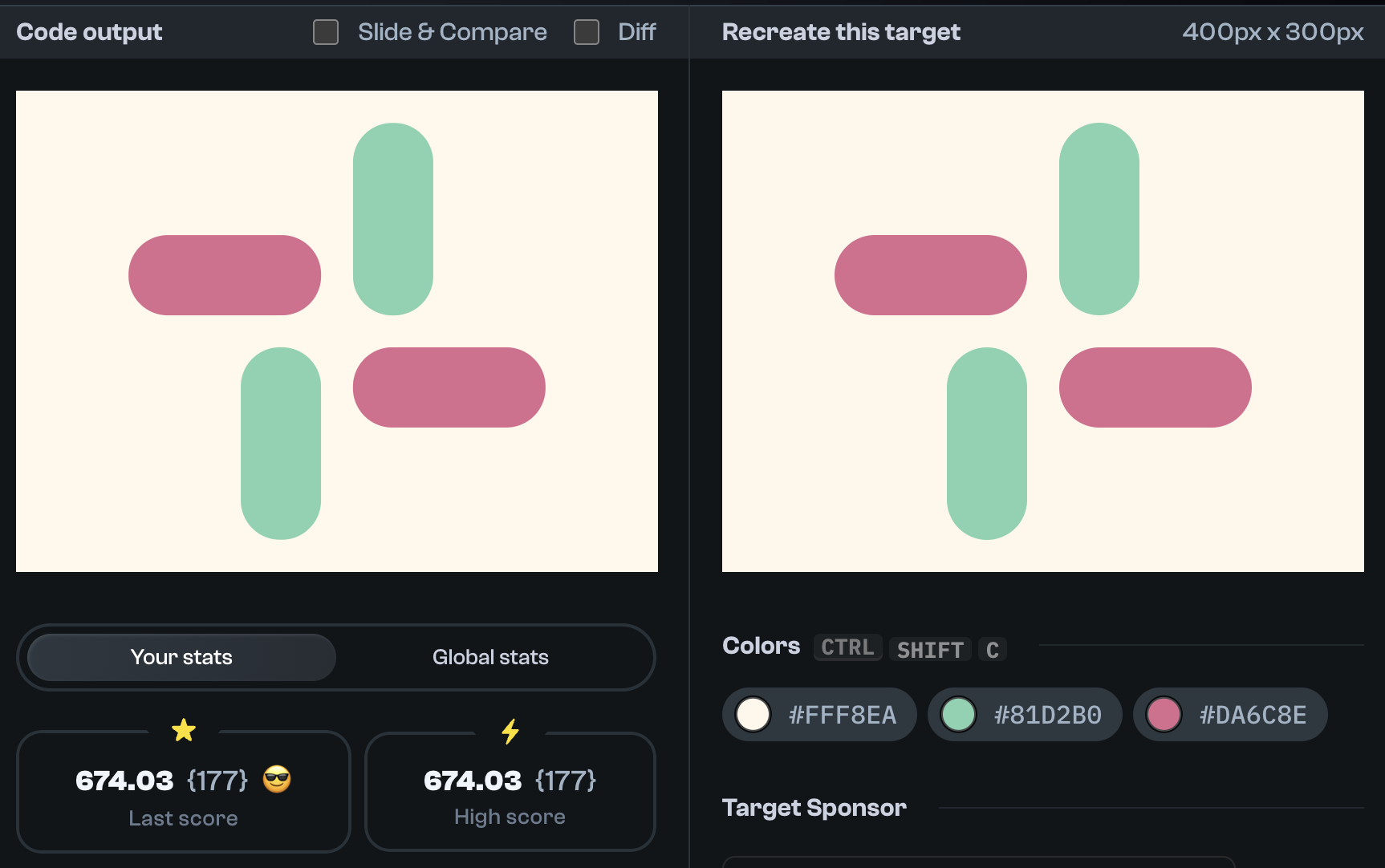Click the sunglasses emoji next to Last score
1385x868 pixels.
pyautogui.click(x=276, y=779)
